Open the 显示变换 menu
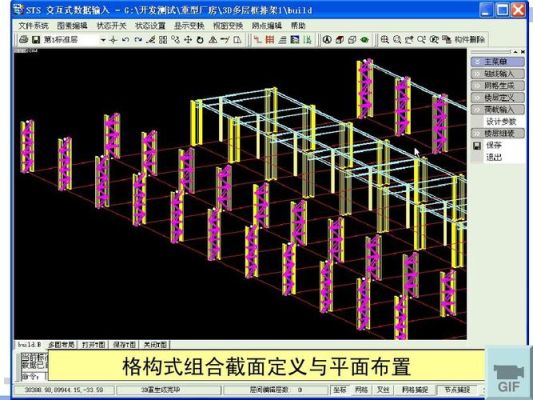Viewport: 533px width, 400px height. click(x=189, y=25)
